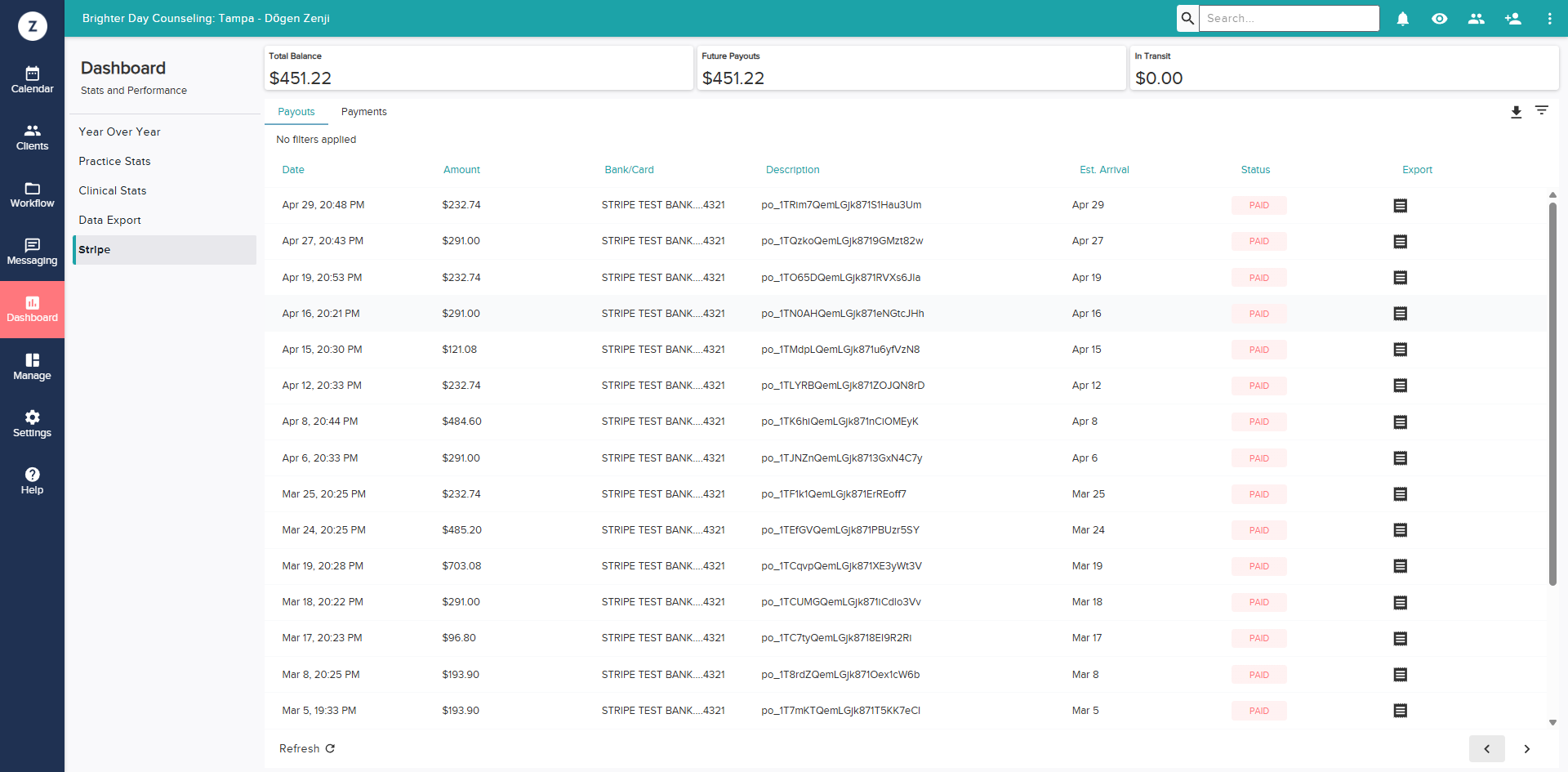Open the Help section
The width and height of the screenshot is (1568, 772).
pyautogui.click(x=32, y=481)
